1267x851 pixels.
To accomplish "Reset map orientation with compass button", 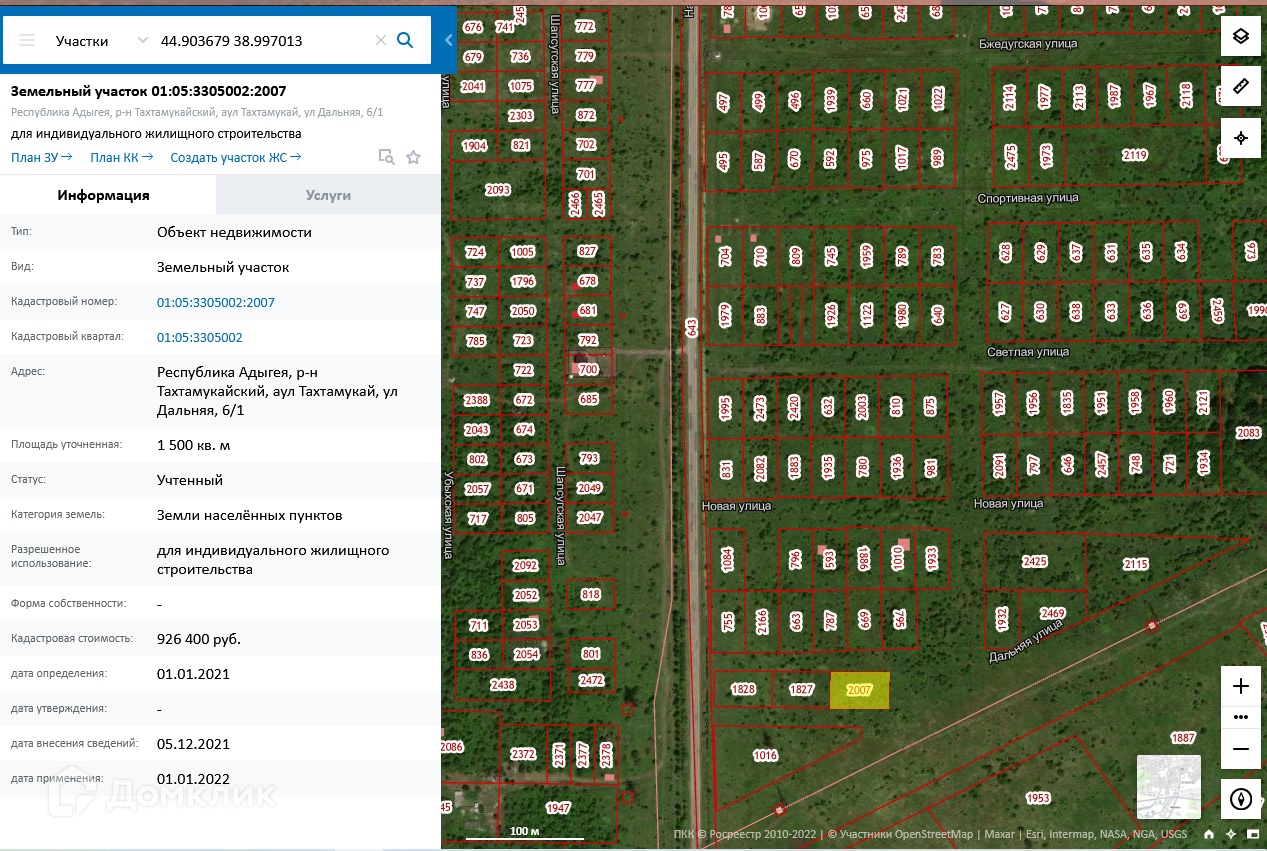I will (1240, 799).
